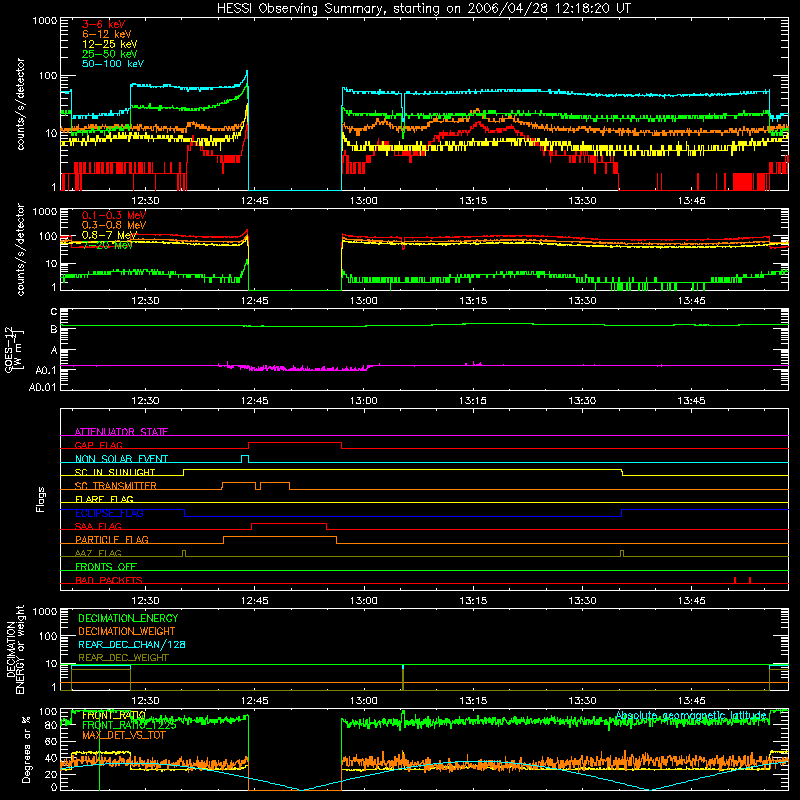This screenshot has width=800, height=800.
Task: Click the SC_IN_SUNLIGHT flag label
Action: 115,472
